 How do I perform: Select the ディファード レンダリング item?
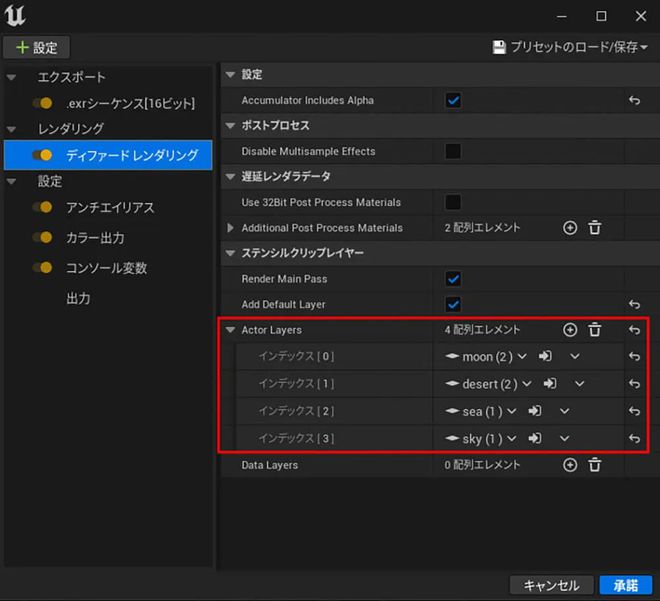pos(108,155)
